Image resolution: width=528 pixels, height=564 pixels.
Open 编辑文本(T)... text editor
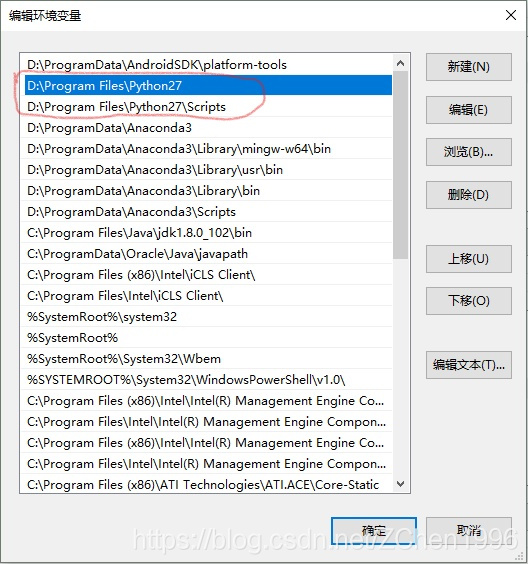[x=469, y=365]
